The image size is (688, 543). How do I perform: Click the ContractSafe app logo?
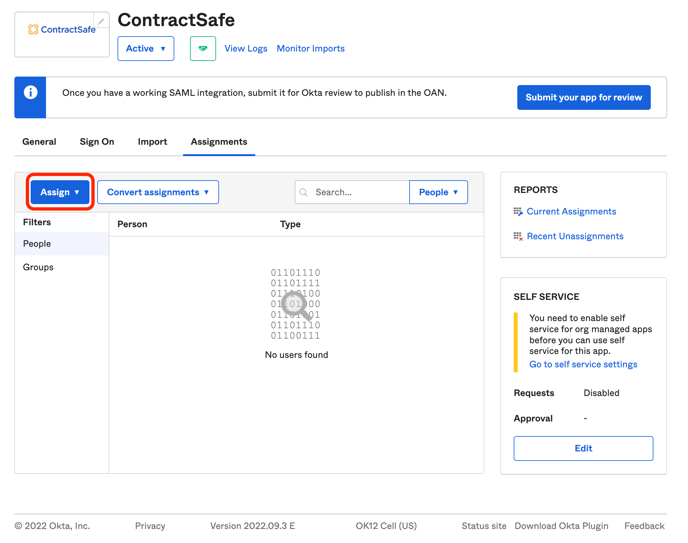(62, 30)
